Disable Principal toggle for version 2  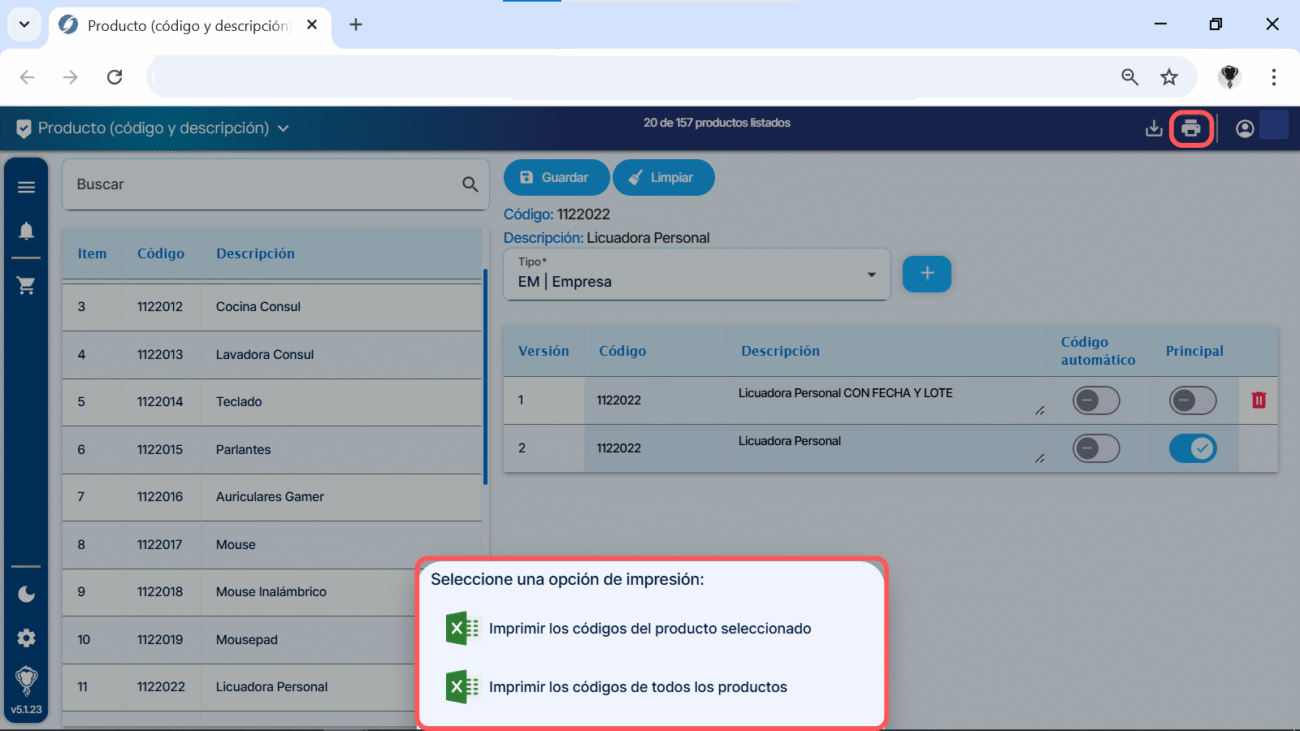click(x=1192, y=449)
